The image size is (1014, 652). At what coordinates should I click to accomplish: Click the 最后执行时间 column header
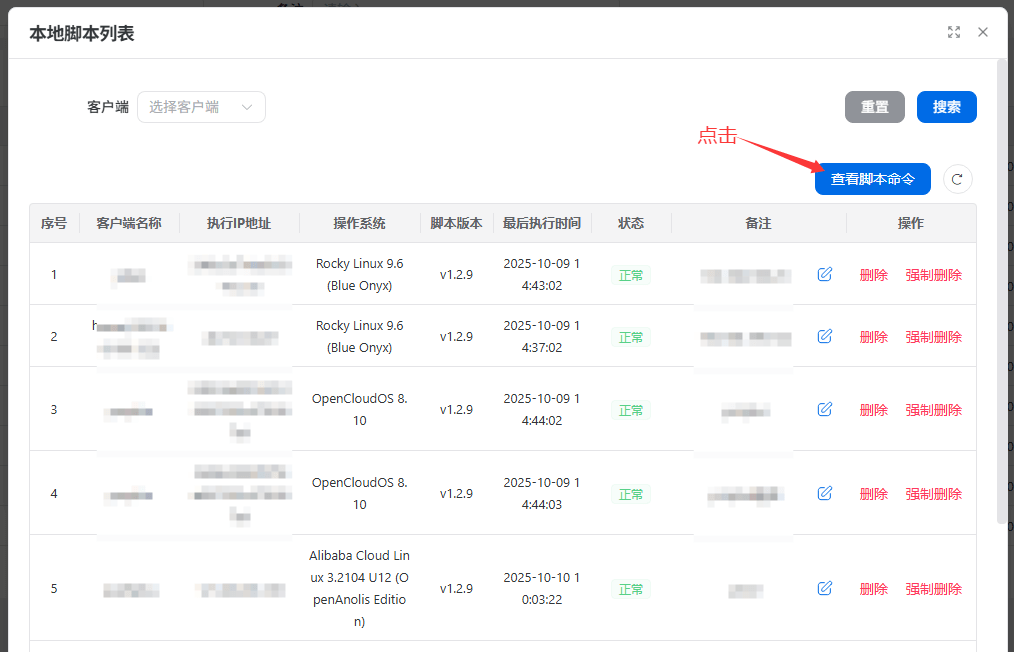(x=541, y=223)
